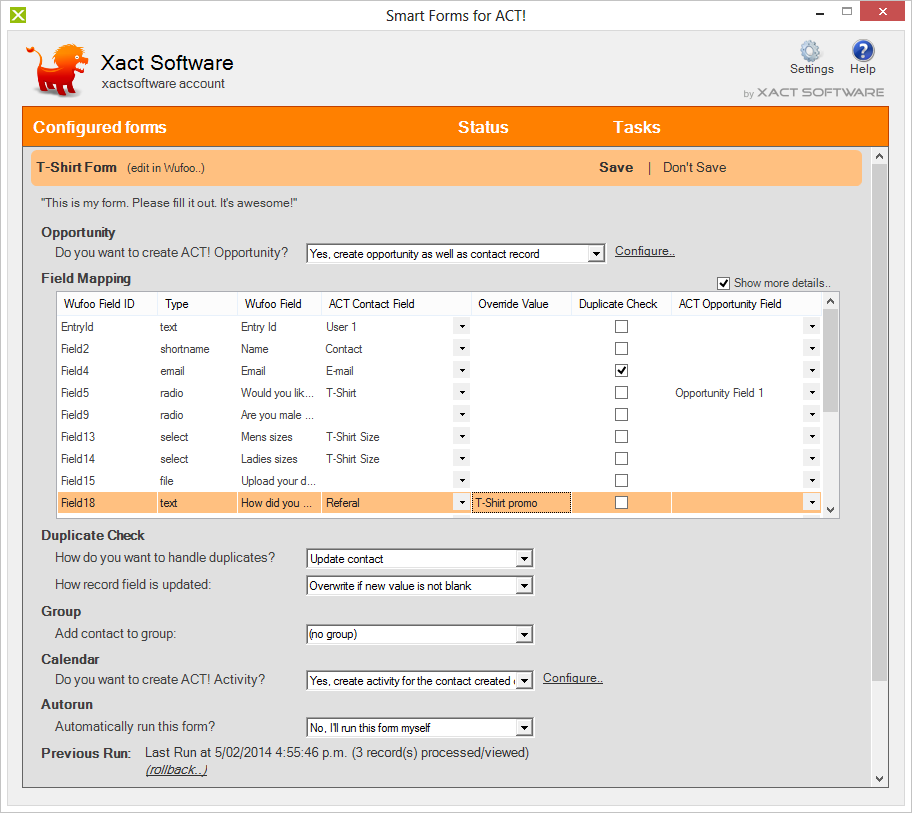Click the Xact Software lion logo
The image size is (912, 813).
pos(57,69)
